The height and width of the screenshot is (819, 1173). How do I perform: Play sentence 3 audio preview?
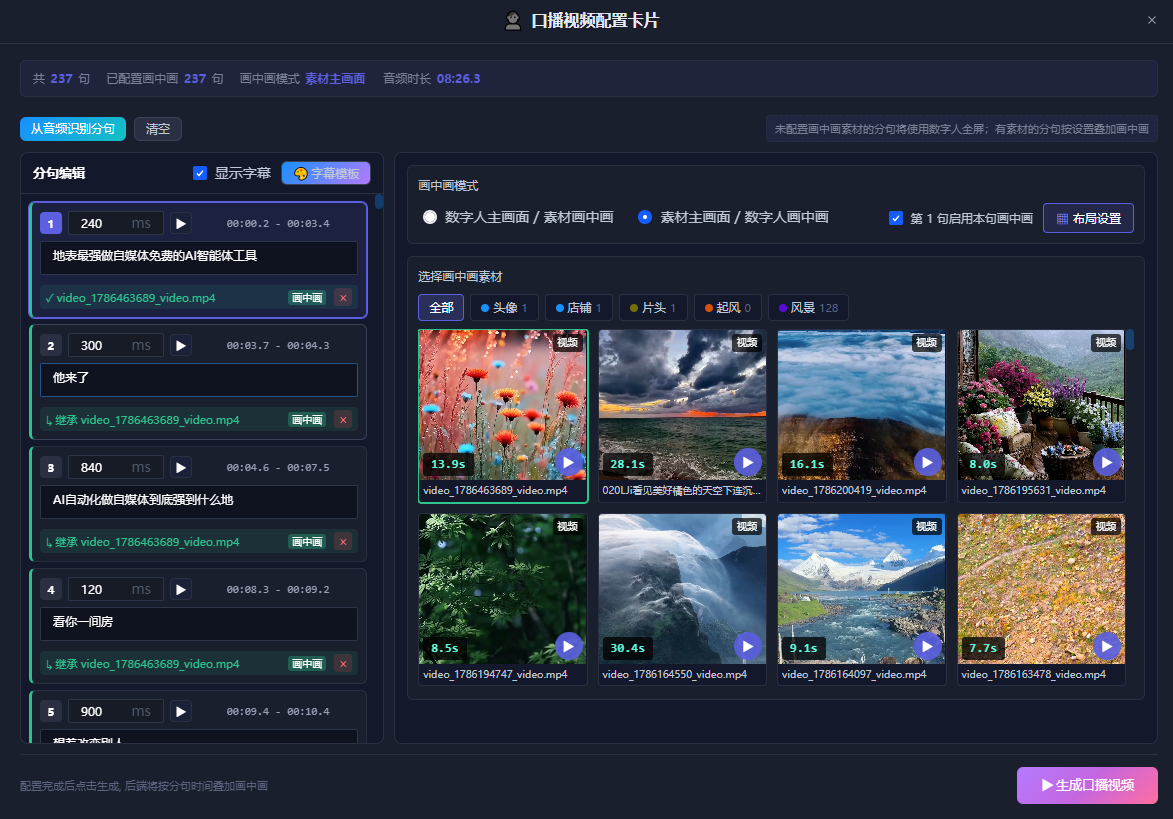point(180,467)
